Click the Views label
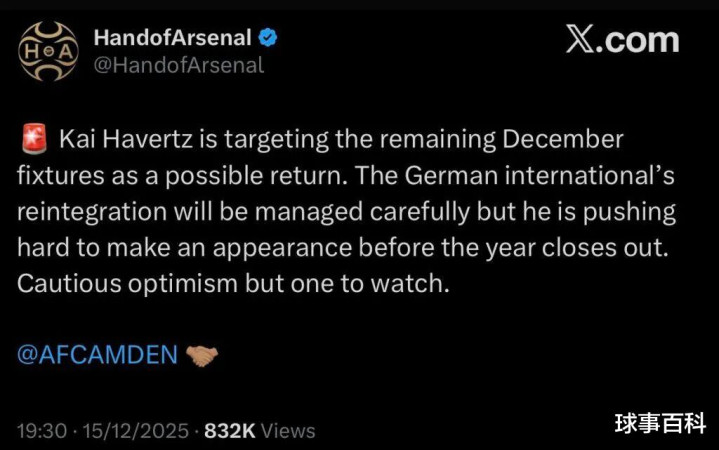719x450 pixels. click(x=288, y=431)
